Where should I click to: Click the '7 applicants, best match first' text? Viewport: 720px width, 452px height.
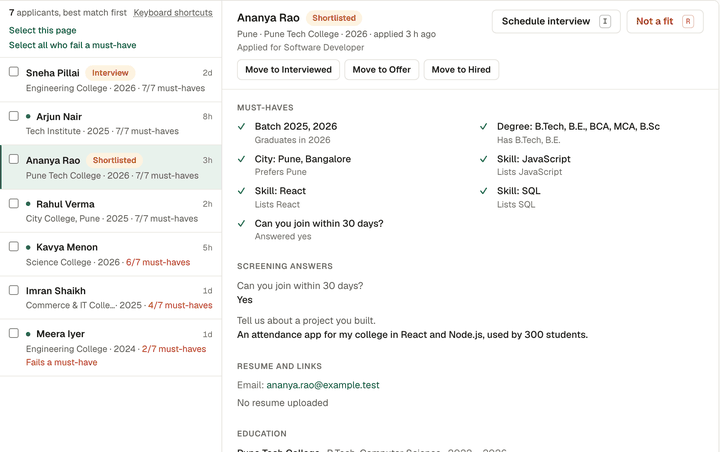tap(68, 13)
